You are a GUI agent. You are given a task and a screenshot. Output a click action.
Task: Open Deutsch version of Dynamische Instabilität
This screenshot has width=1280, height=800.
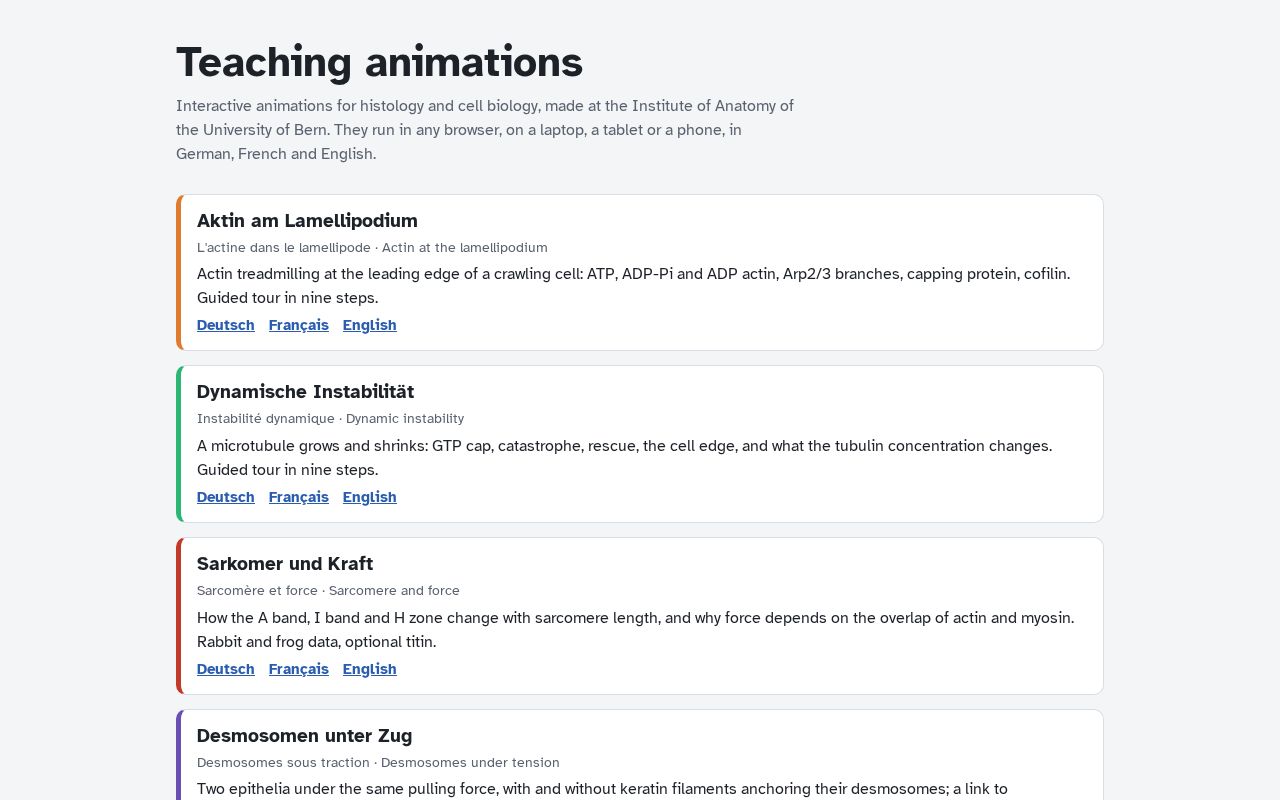tap(226, 497)
